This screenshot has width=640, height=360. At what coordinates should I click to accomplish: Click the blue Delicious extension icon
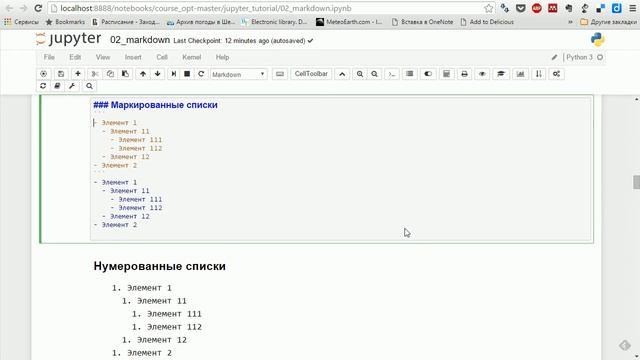[x=617, y=8]
